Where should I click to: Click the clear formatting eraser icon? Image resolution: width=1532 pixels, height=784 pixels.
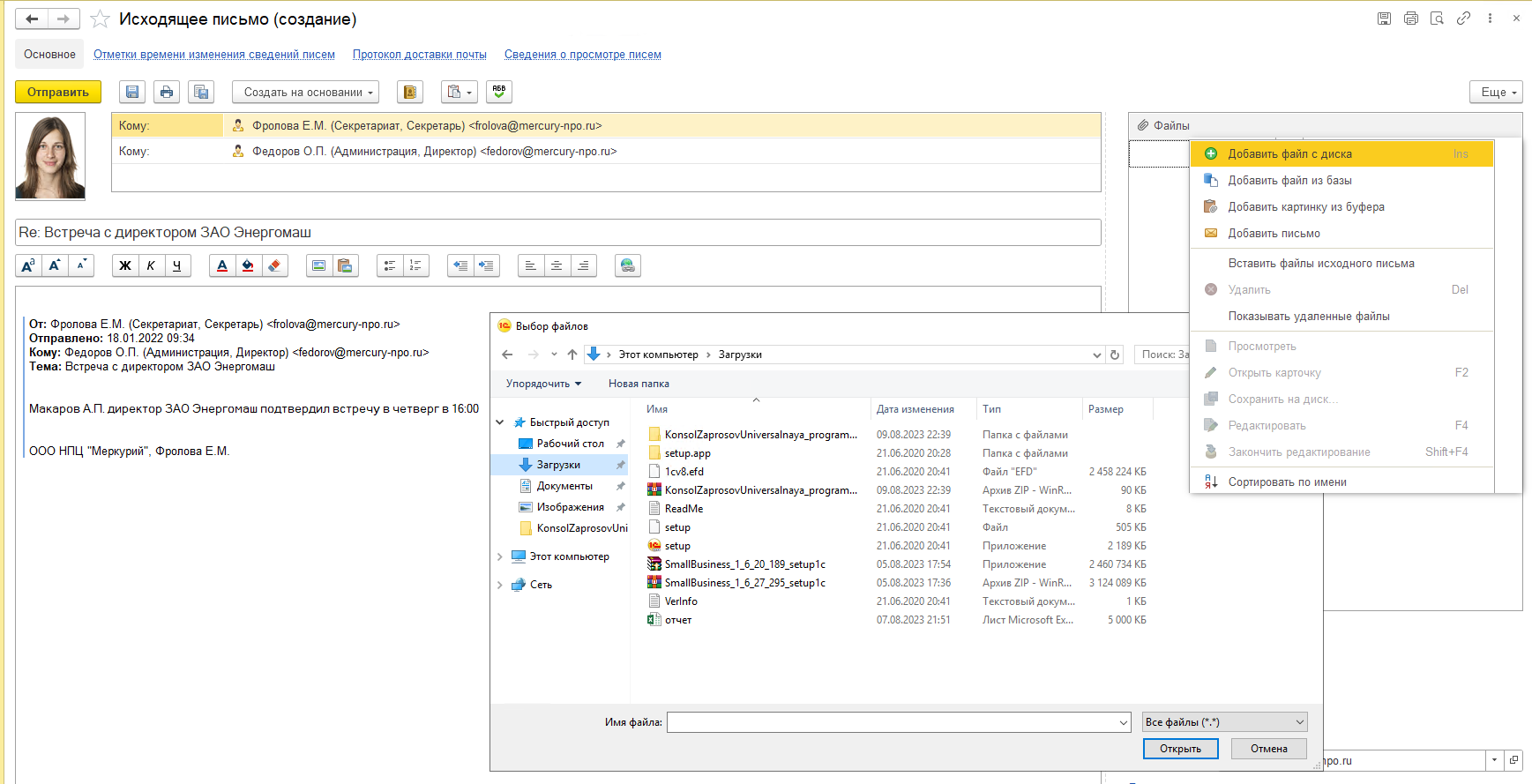click(274, 265)
